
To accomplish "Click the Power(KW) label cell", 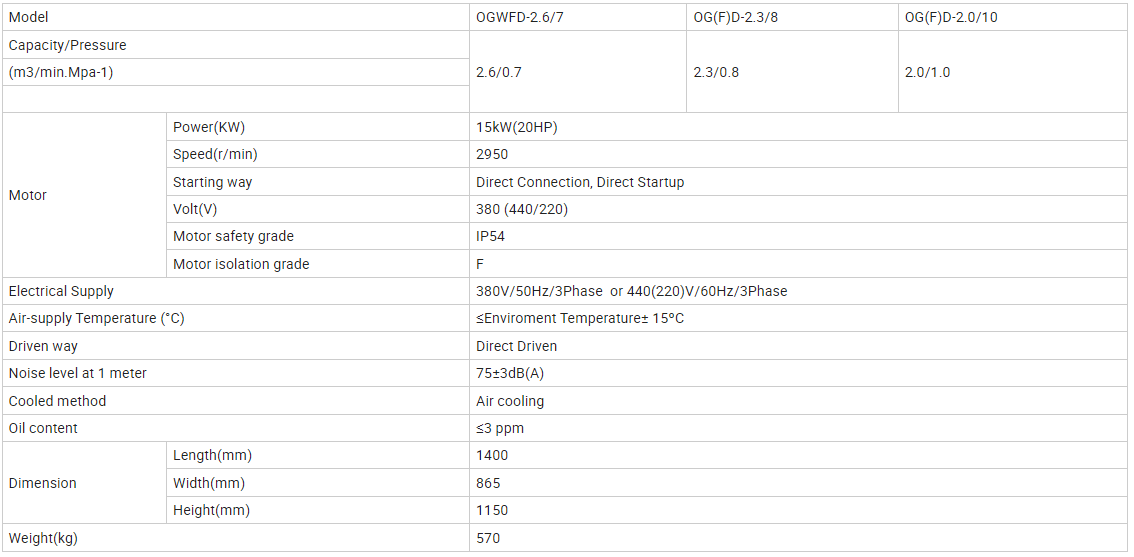I will point(318,127).
